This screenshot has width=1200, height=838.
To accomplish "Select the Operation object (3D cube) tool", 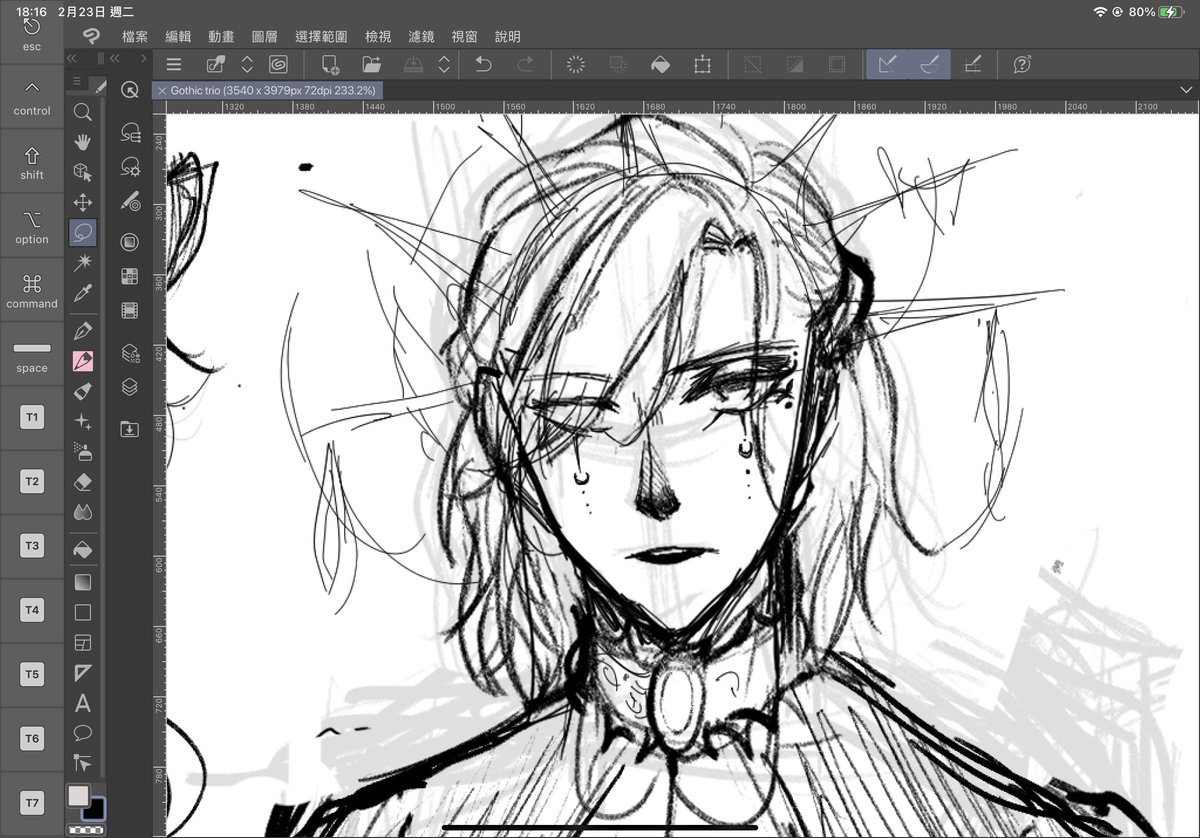I will 83,172.
